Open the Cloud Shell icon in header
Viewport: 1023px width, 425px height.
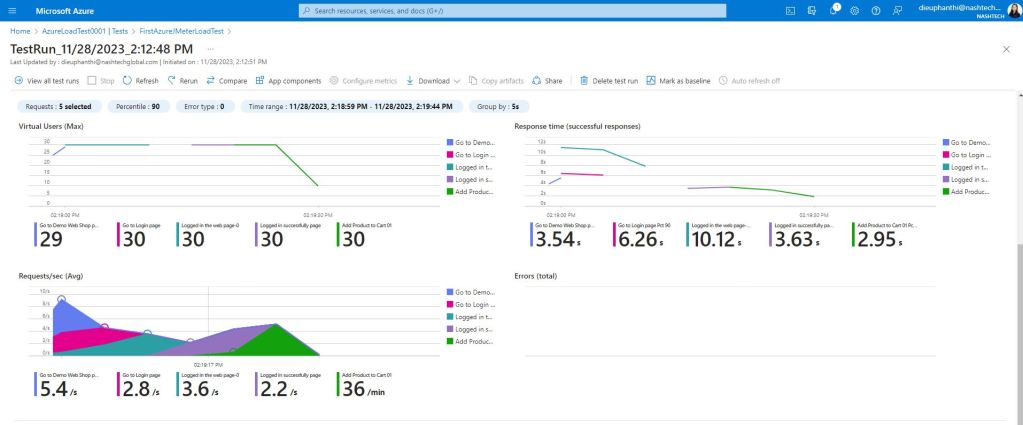tap(790, 10)
